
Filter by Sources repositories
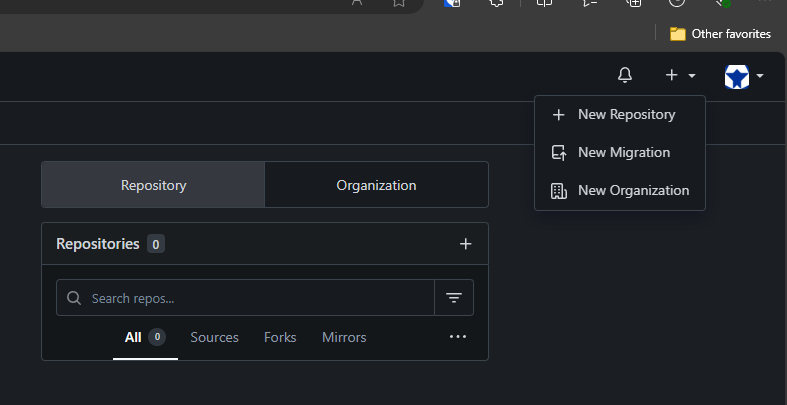coord(214,337)
